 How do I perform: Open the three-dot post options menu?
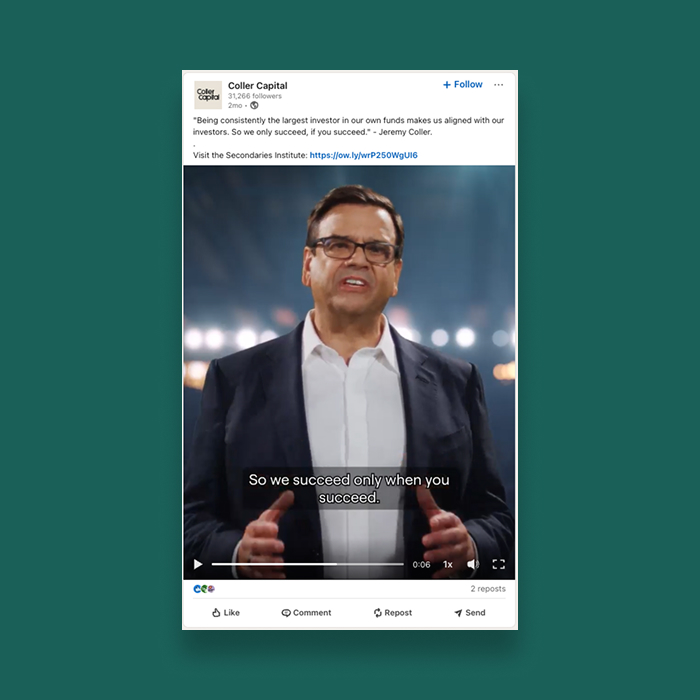499,85
